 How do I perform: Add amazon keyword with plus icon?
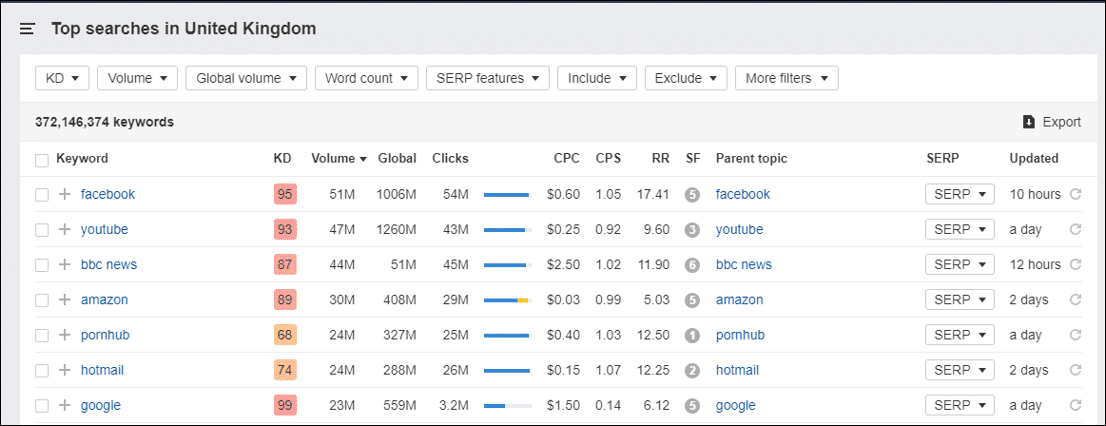point(65,300)
